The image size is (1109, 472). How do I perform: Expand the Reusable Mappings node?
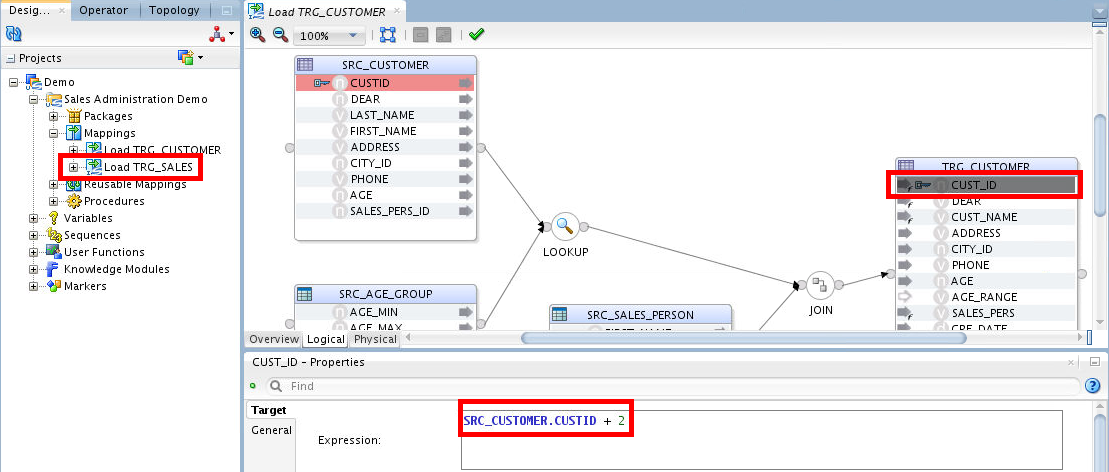53,184
